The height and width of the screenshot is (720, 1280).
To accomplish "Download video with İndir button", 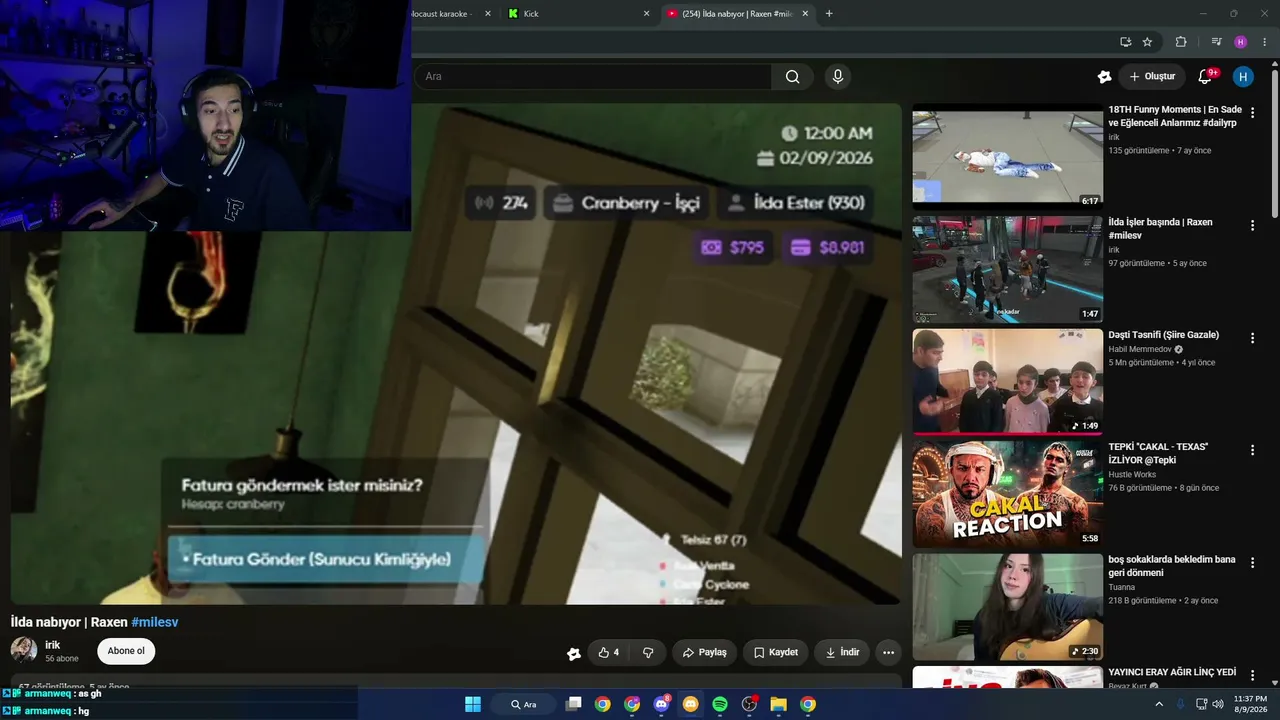I will tap(842, 653).
